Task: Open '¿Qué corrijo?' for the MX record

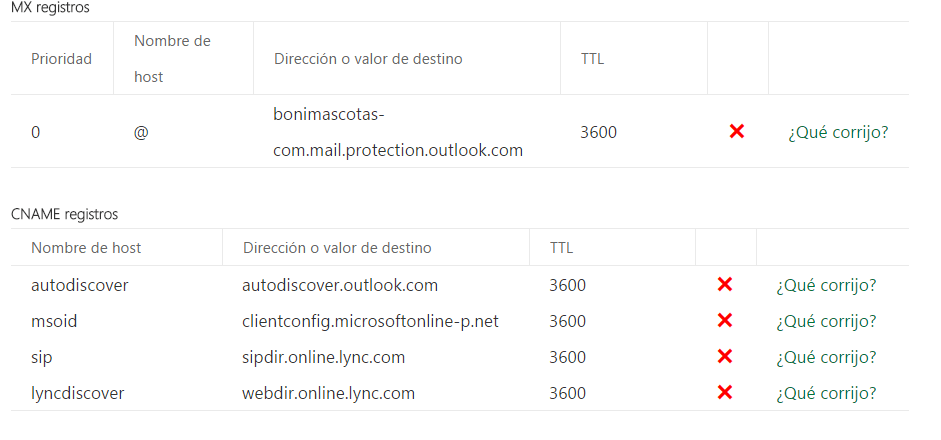Action: 838,132
